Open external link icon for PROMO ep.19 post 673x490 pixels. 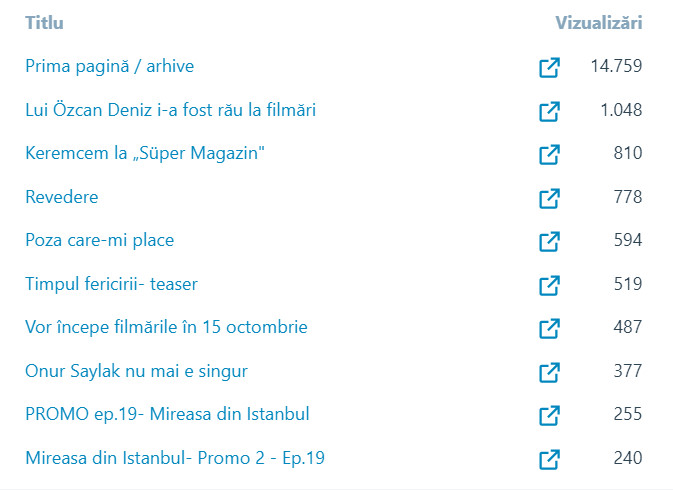[x=549, y=415]
